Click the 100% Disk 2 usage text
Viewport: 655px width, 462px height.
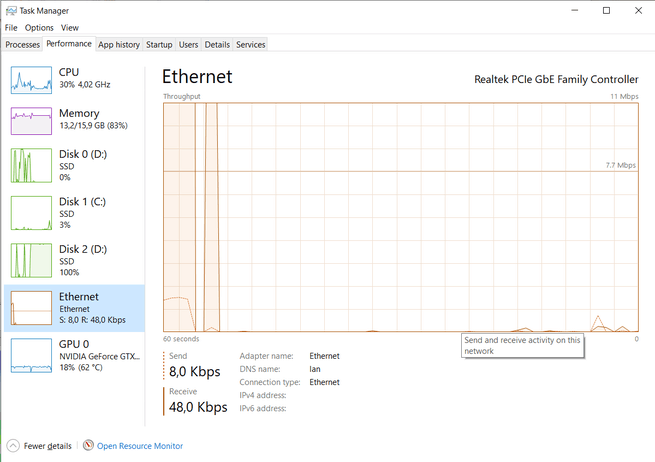[69, 272]
